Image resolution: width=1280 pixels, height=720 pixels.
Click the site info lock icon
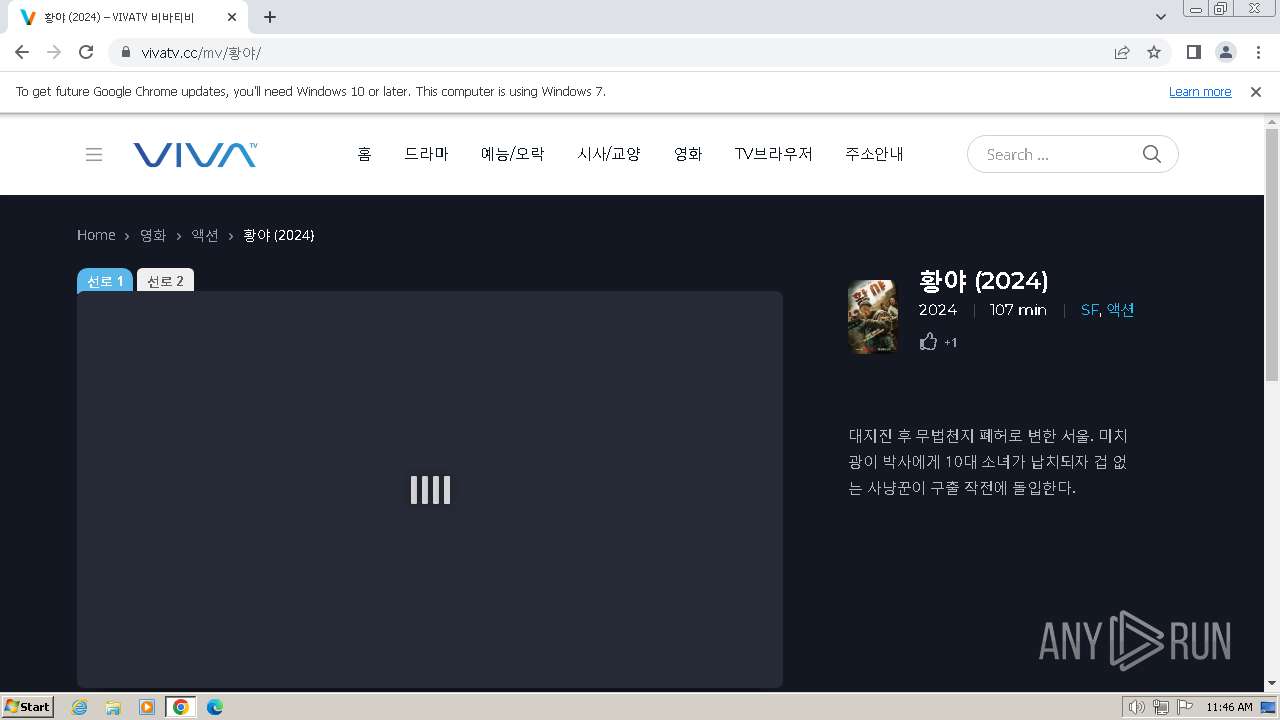(126, 52)
